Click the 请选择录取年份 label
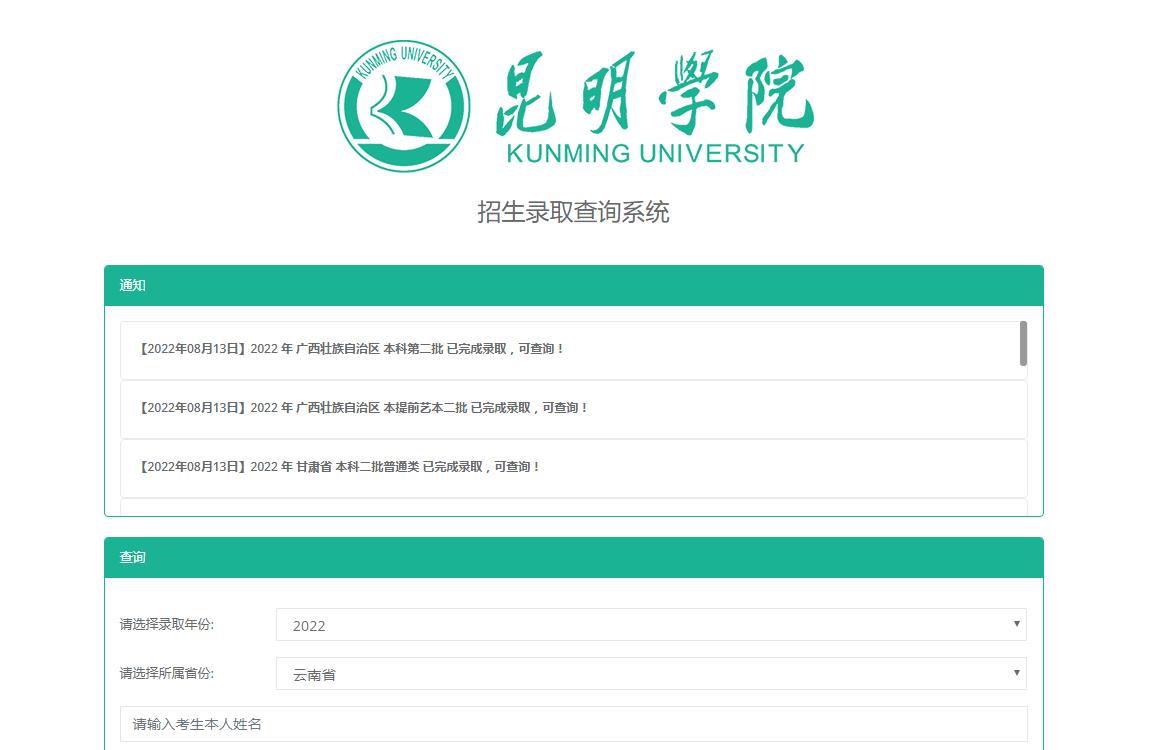The image size is (1150, 750). point(166,625)
